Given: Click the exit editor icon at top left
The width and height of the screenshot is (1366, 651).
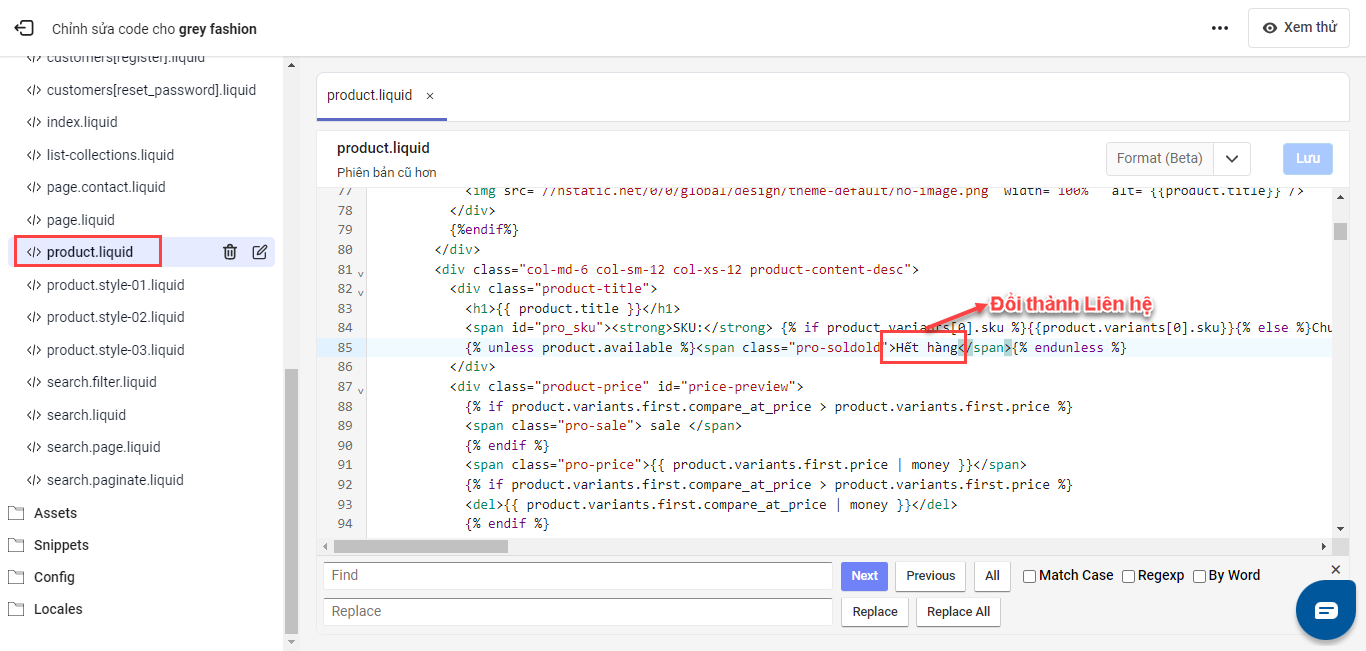Looking at the screenshot, I should [24, 29].
